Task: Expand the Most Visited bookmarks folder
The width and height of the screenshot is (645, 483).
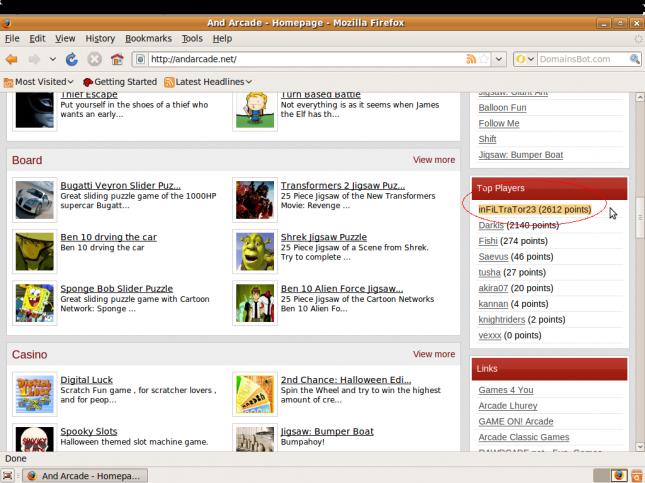Action: (x=39, y=82)
